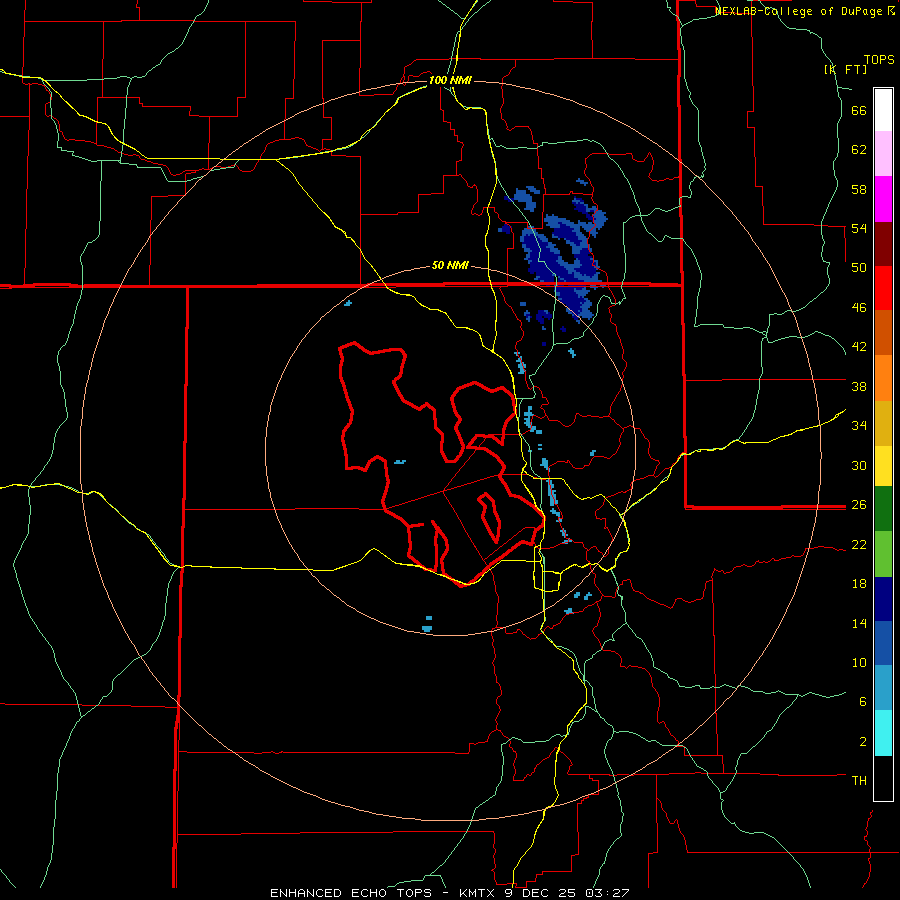Pick the dark orange legend swatch
Screen dimensions: 900x900
tap(883, 332)
